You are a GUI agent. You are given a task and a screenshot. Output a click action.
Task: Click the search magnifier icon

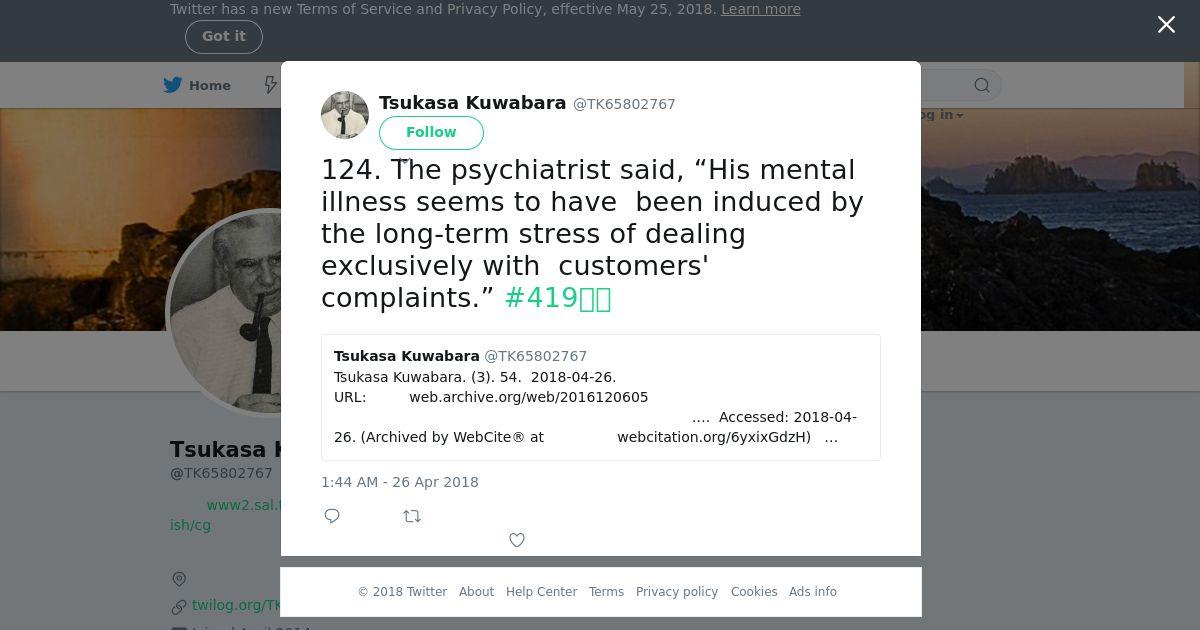click(x=982, y=85)
